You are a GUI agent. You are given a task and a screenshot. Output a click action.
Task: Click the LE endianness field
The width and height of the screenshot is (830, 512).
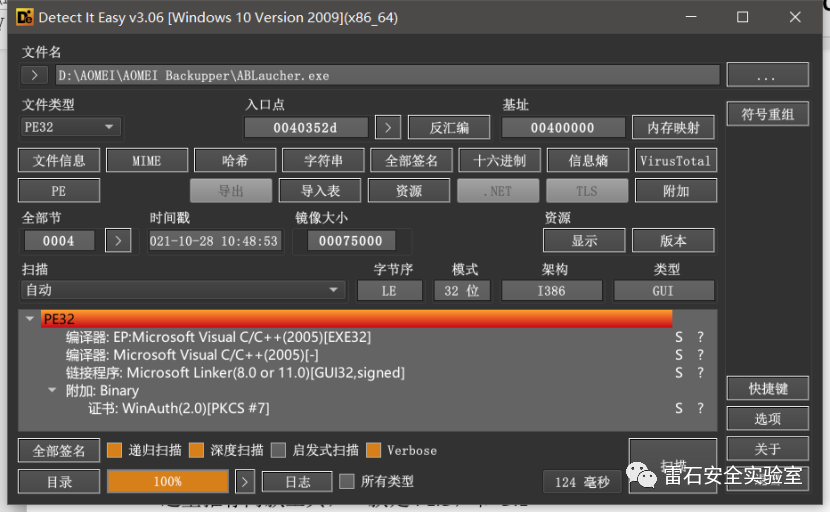tap(390, 291)
